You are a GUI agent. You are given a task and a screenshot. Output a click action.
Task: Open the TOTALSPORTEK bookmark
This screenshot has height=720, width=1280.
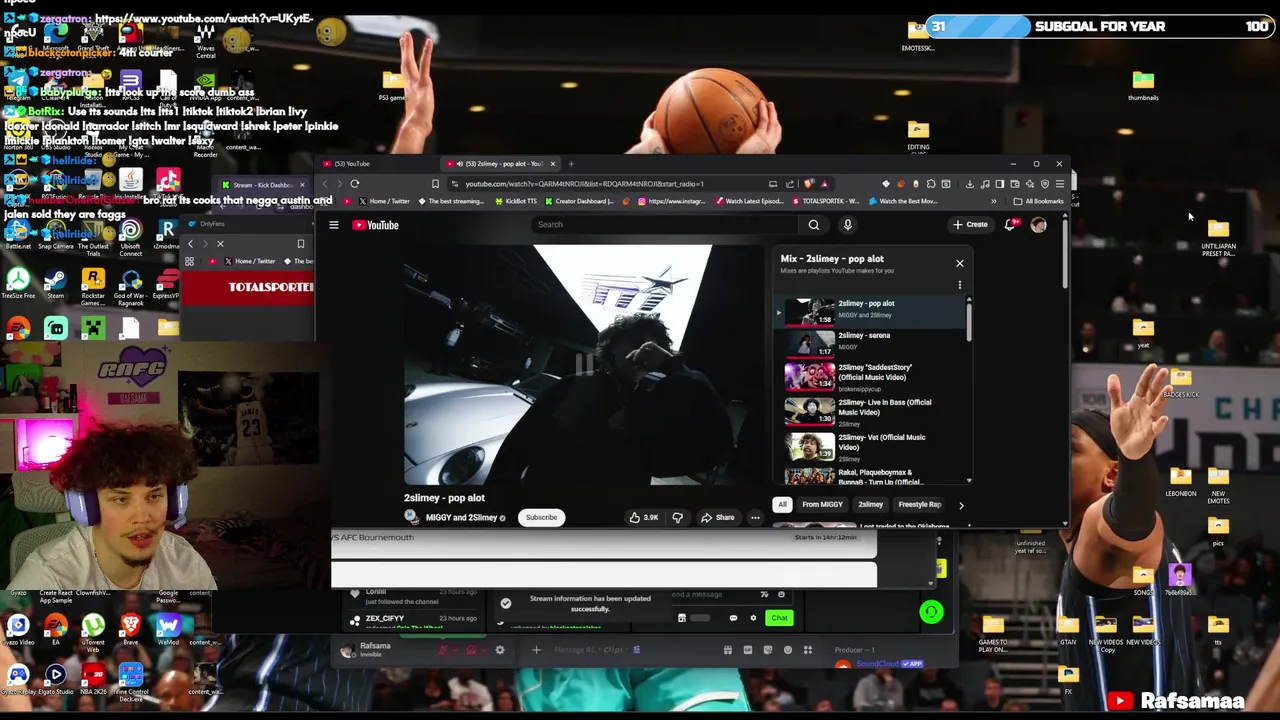coord(826,201)
